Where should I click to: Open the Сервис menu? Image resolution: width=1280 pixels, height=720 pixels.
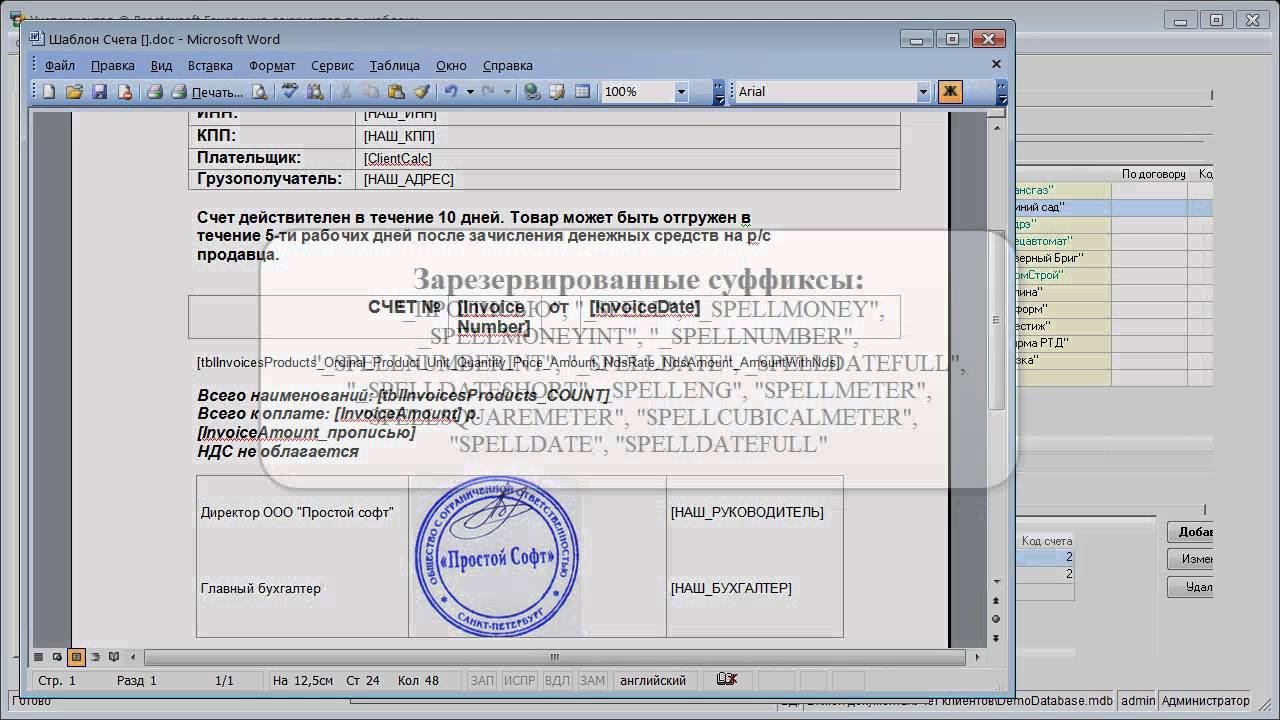(x=332, y=65)
